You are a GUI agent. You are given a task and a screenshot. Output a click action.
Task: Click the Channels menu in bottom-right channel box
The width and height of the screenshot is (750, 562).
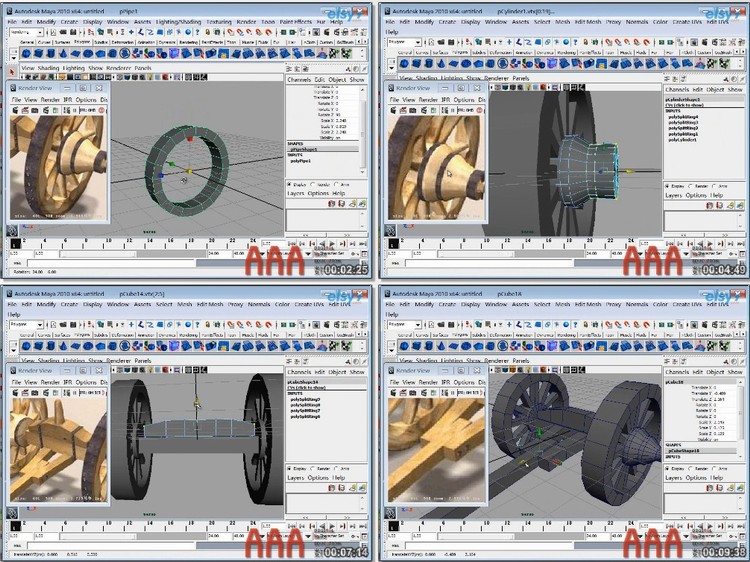(679, 372)
